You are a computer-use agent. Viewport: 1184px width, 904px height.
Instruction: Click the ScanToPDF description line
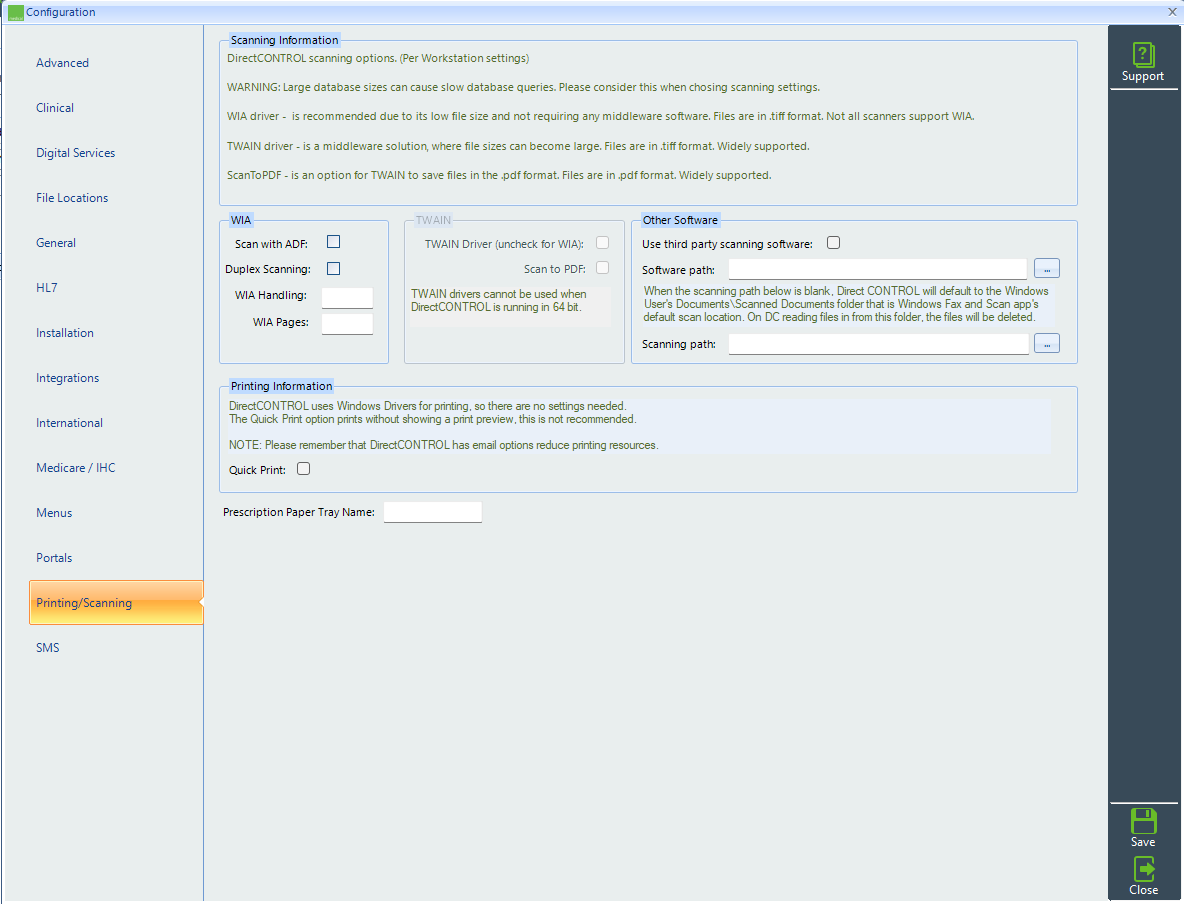tap(499, 175)
